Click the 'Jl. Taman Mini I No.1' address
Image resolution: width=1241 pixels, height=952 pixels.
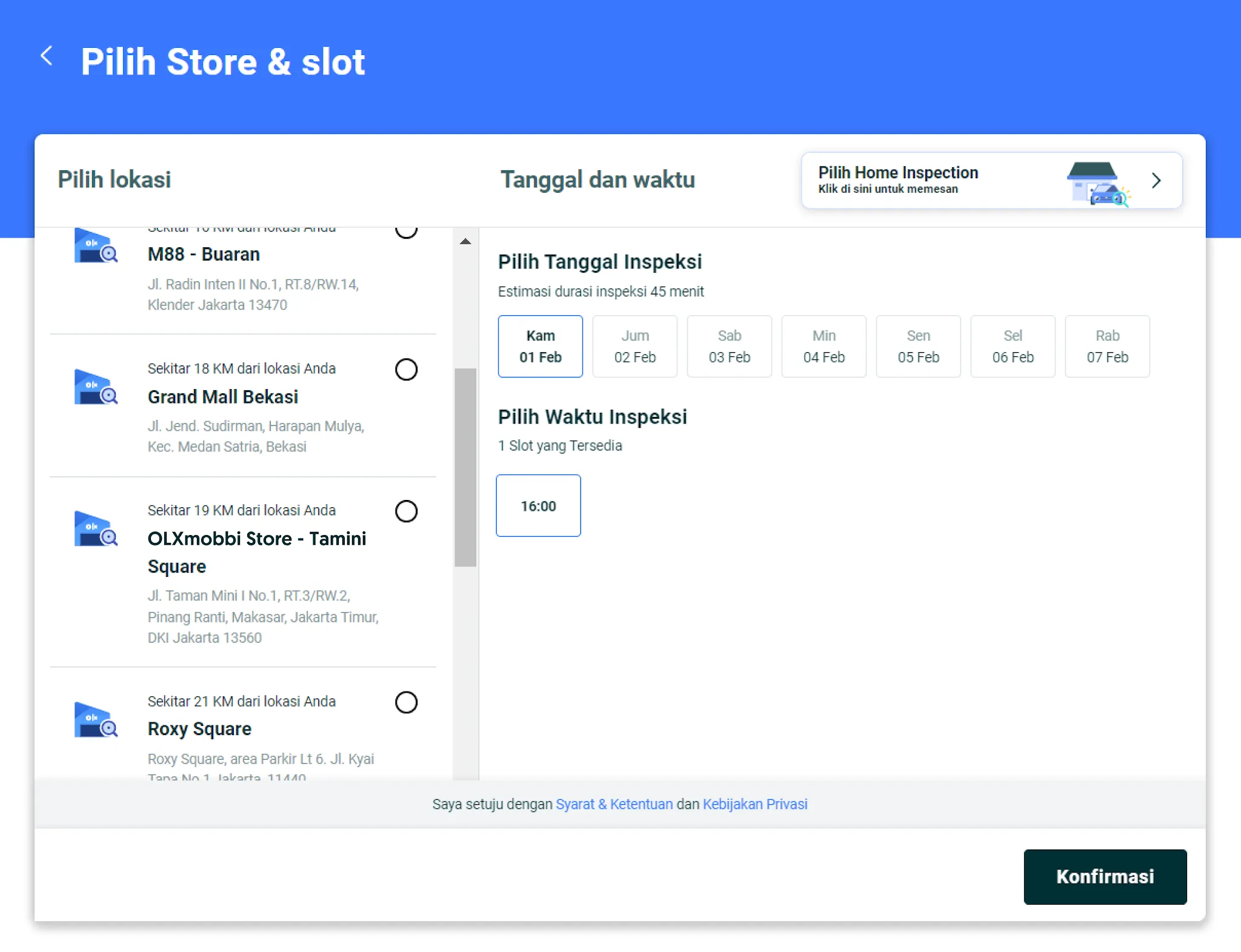[x=263, y=616]
